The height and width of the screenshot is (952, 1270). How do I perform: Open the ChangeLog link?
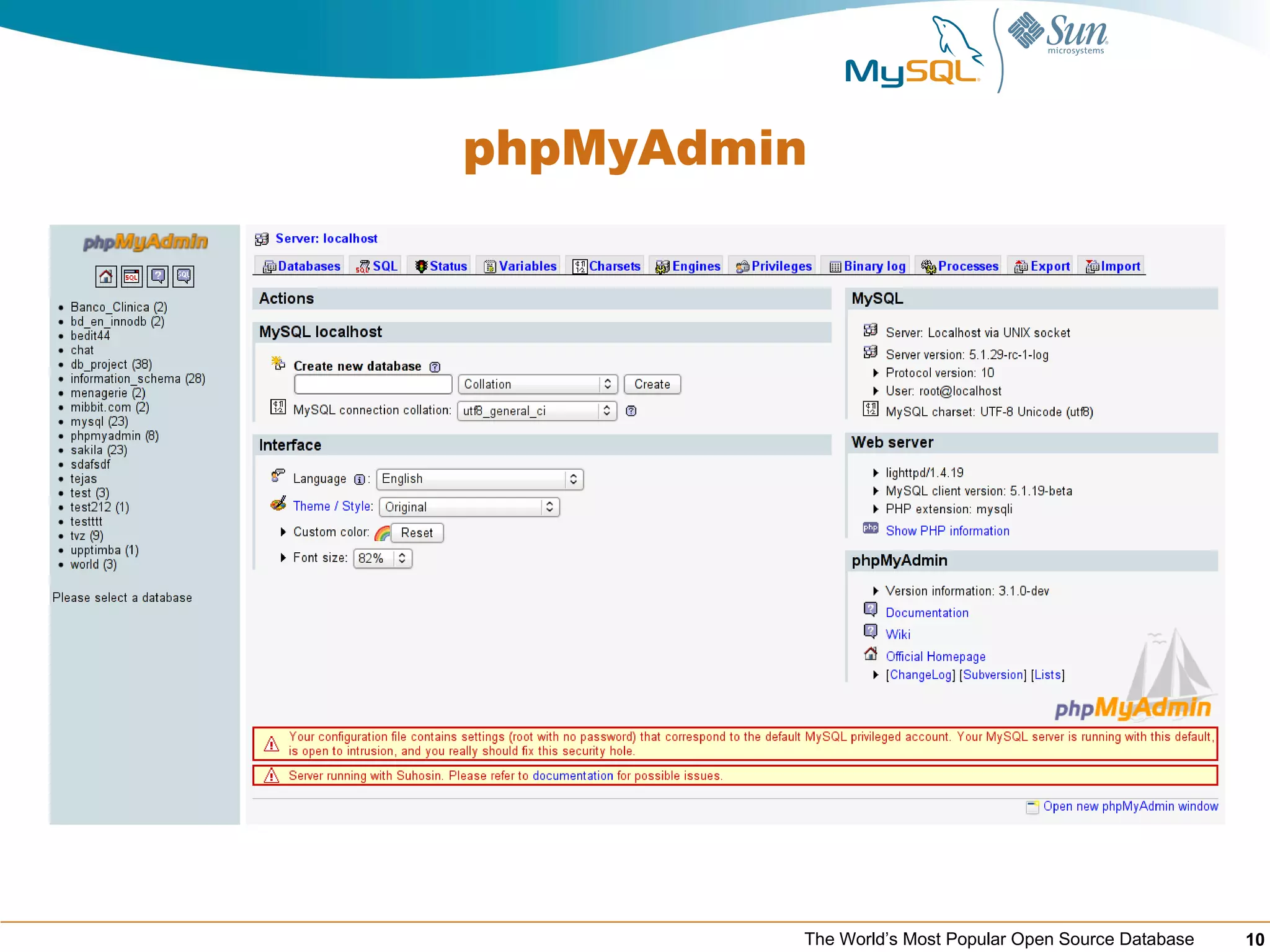(x=921, y=675)
